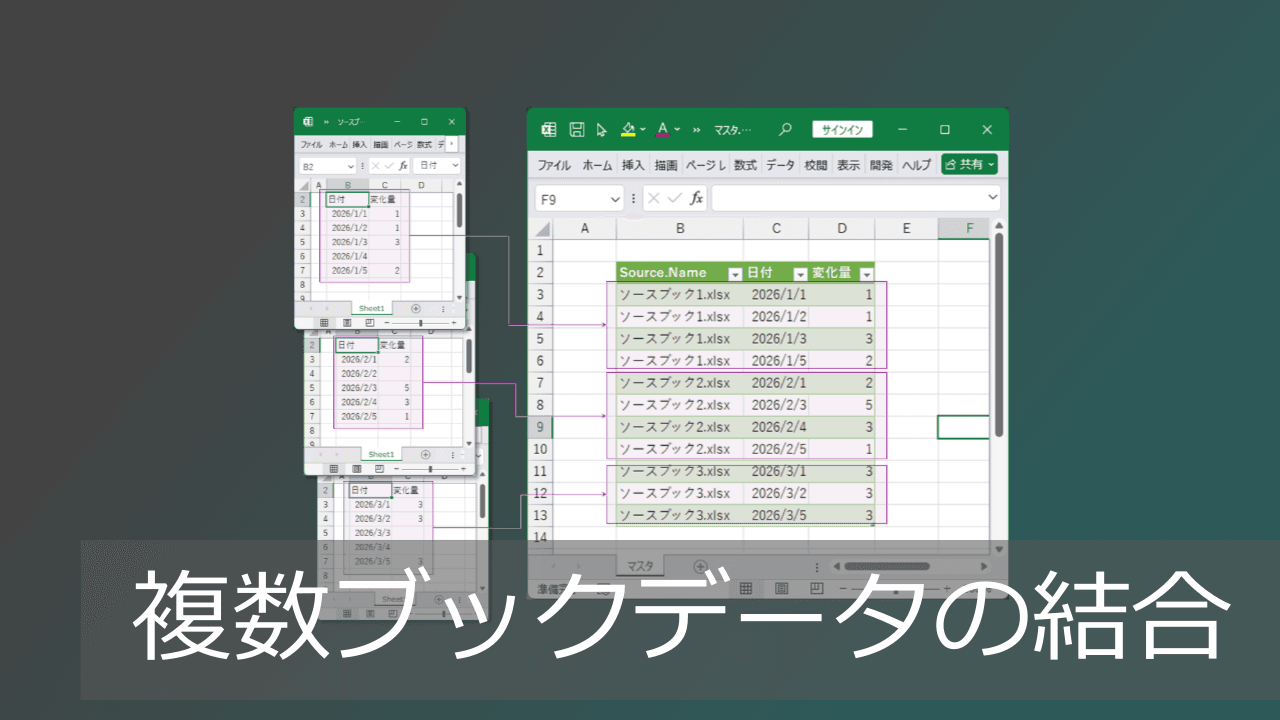Expand the name box dropdown showing F9
The image size is (1280, 720).
point(613,199)
